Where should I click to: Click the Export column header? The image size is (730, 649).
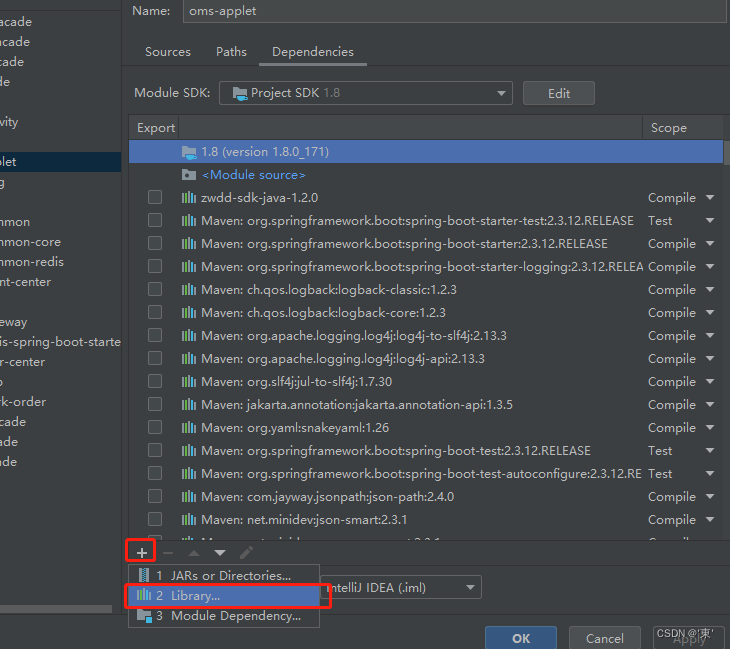(x=155, y=128)
